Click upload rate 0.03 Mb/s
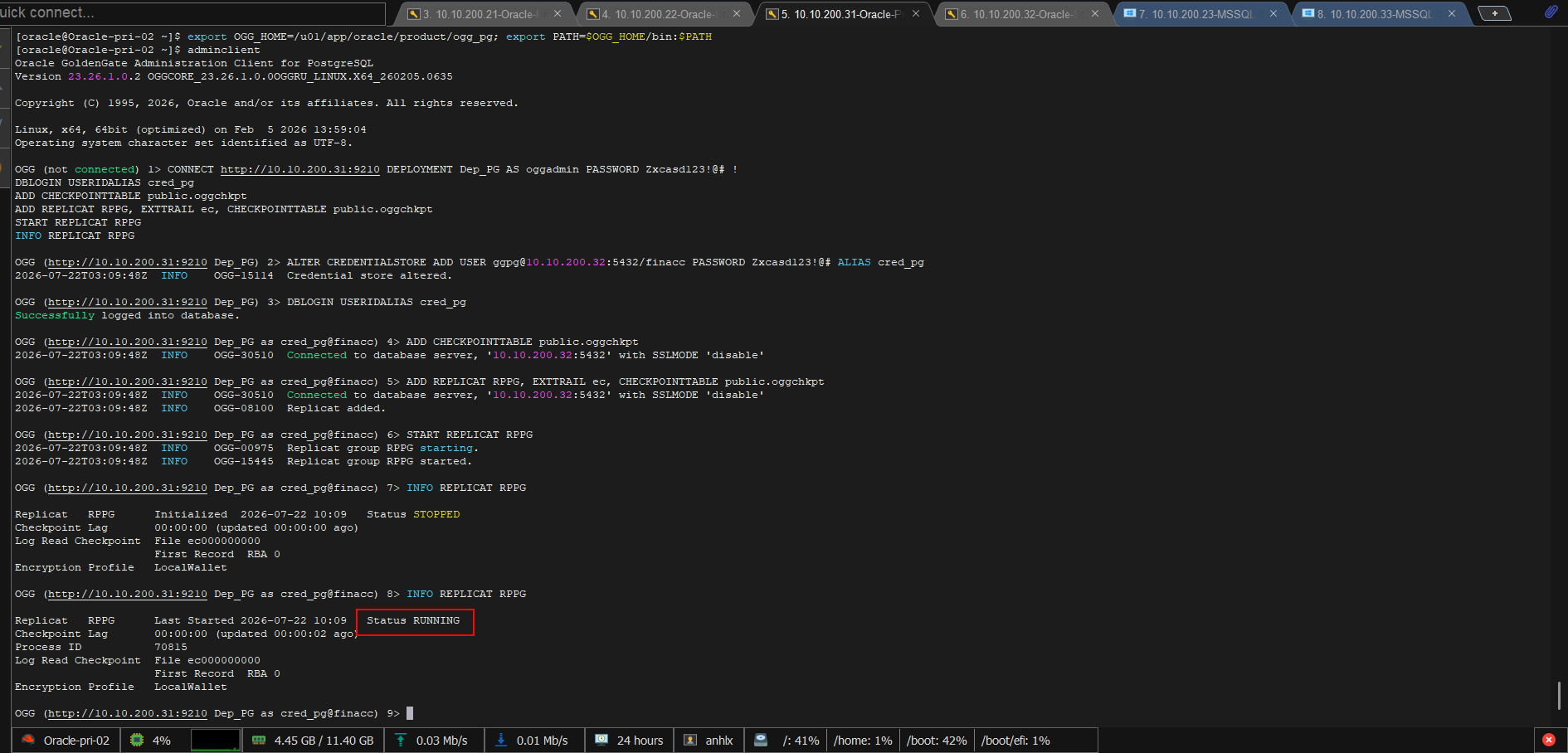 coord(441,741)
